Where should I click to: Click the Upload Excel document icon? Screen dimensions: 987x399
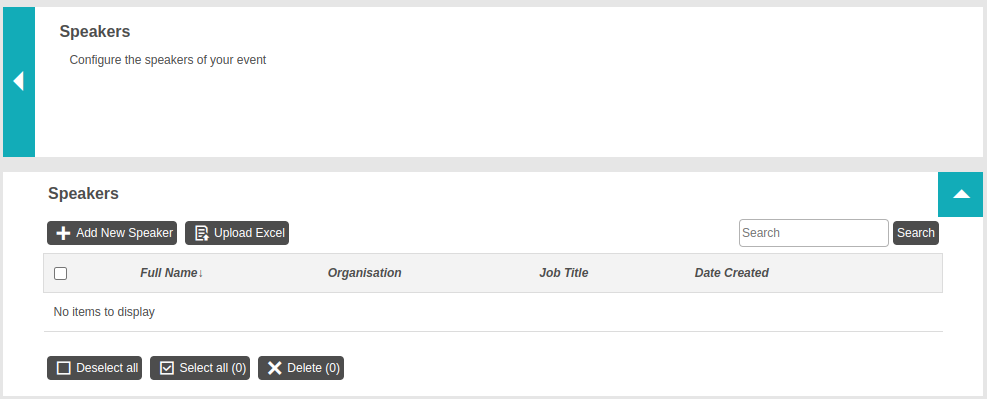click(201, 233)
